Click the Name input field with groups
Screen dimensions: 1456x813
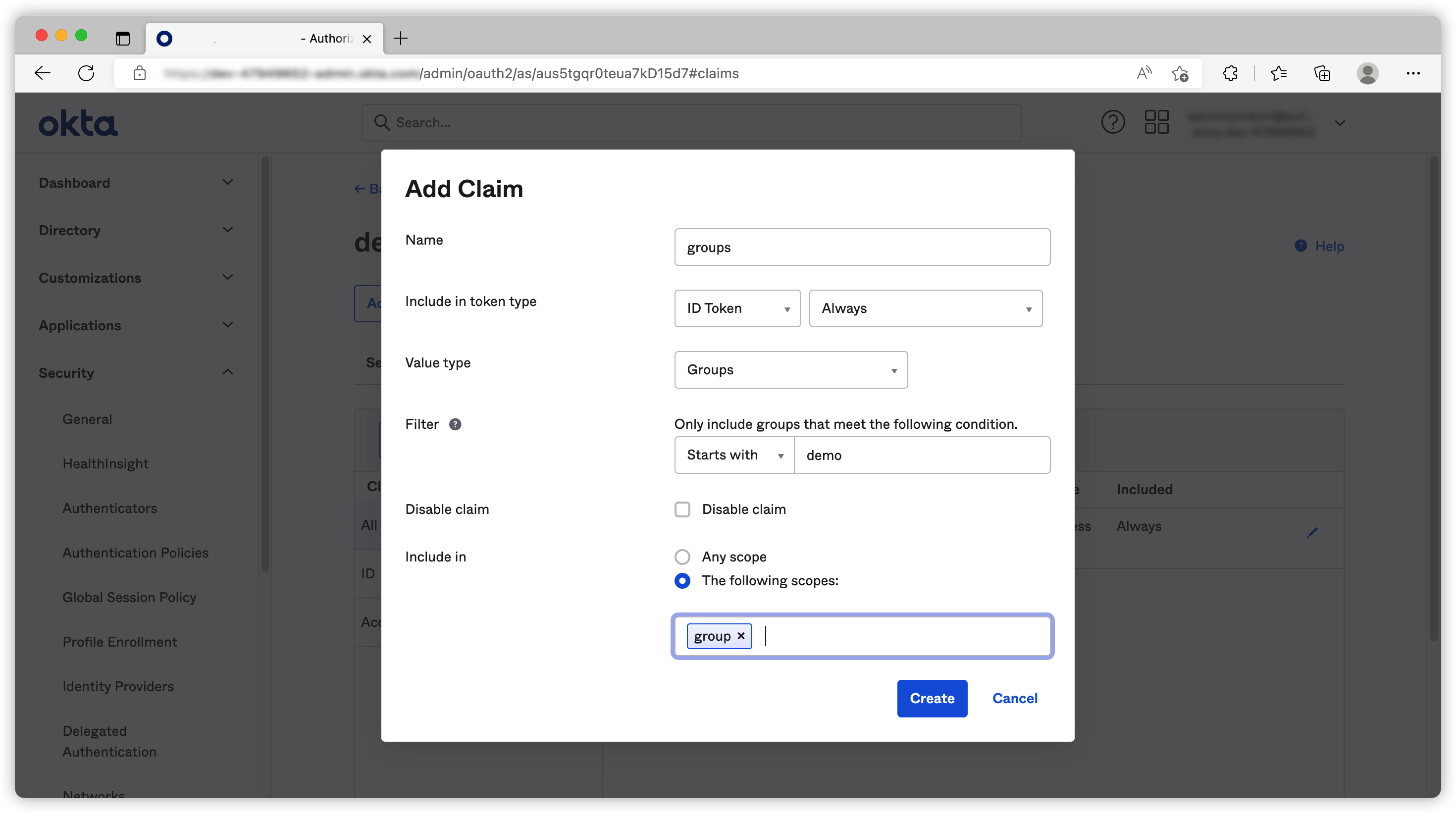click(x=862, y=248)
